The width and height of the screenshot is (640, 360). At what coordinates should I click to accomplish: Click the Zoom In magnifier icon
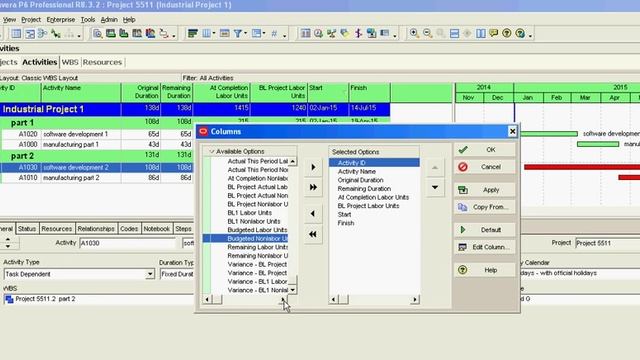(414, 33)
